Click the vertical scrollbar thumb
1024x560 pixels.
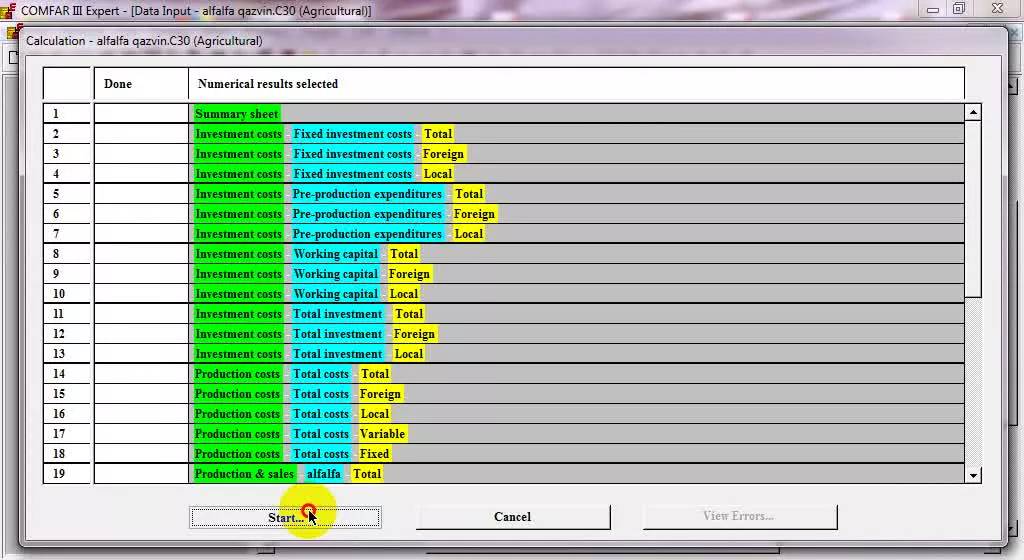(x=973, y=209)
